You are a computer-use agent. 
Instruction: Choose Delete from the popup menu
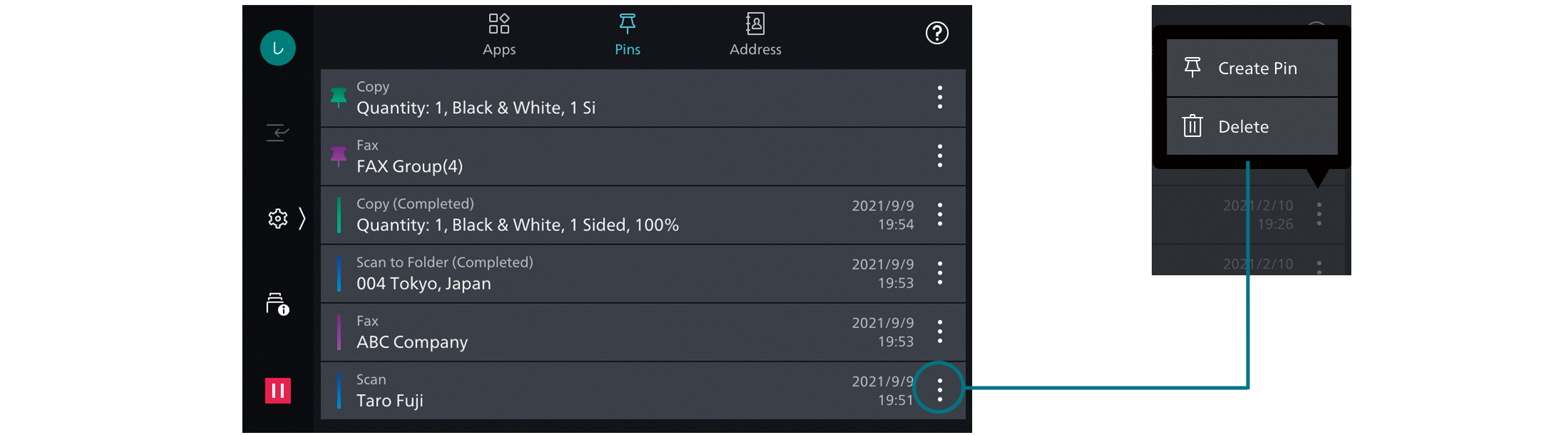(x=1252, y=127)
